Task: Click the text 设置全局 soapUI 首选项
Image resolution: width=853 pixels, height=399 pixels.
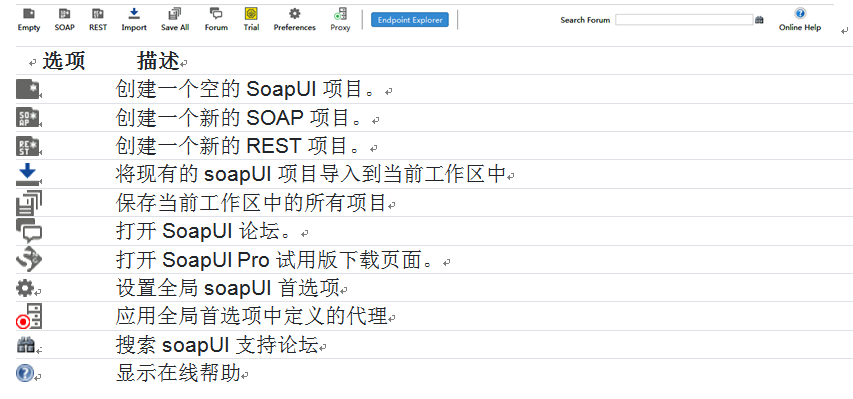Action: (227, 288)
